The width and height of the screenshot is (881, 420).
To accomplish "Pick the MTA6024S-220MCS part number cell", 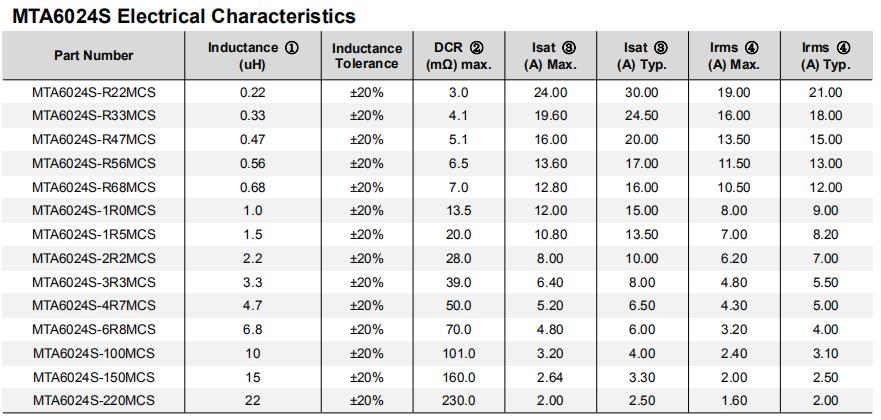I will point(94,401).
